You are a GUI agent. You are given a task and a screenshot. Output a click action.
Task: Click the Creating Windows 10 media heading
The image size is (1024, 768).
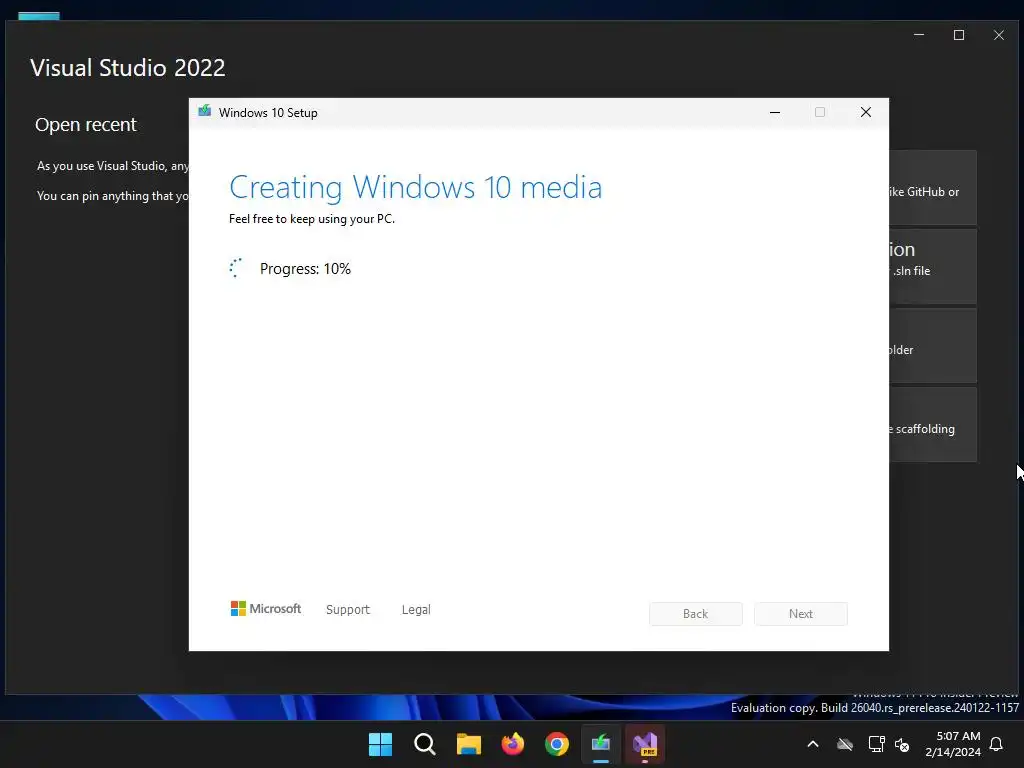coord(415,187)
